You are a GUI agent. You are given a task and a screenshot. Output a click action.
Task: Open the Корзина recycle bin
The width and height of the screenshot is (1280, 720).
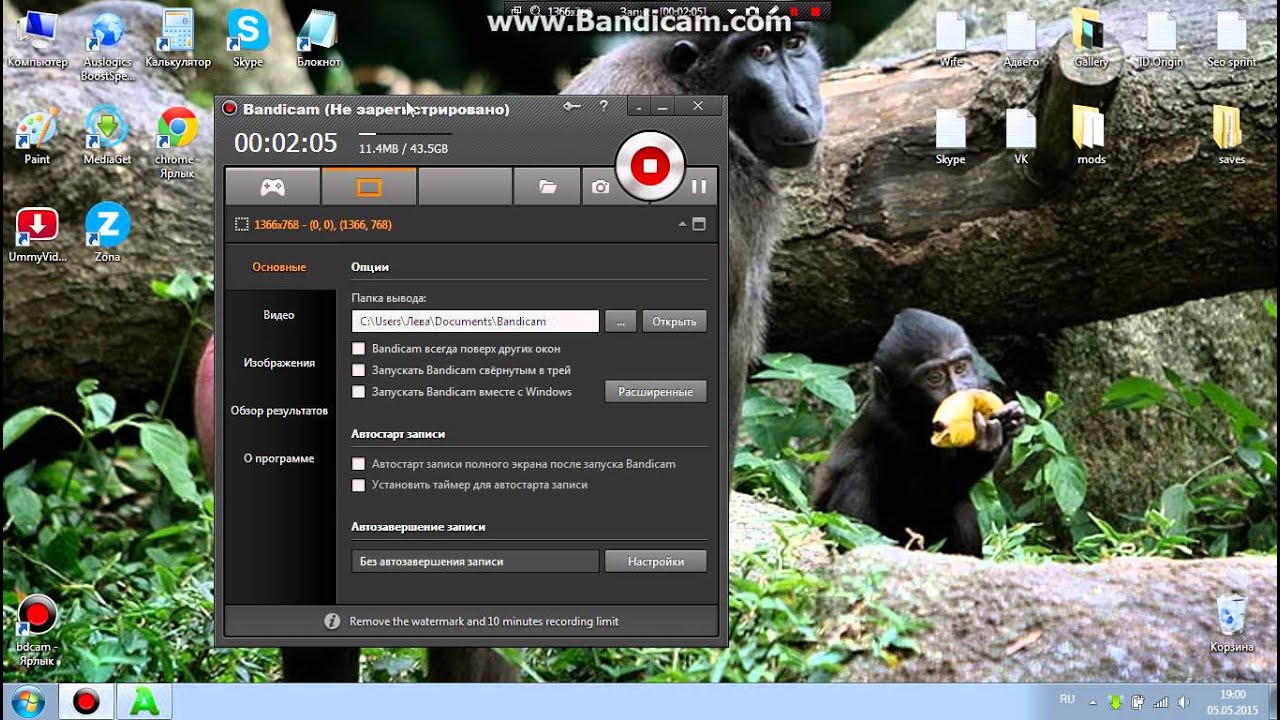1231,624
